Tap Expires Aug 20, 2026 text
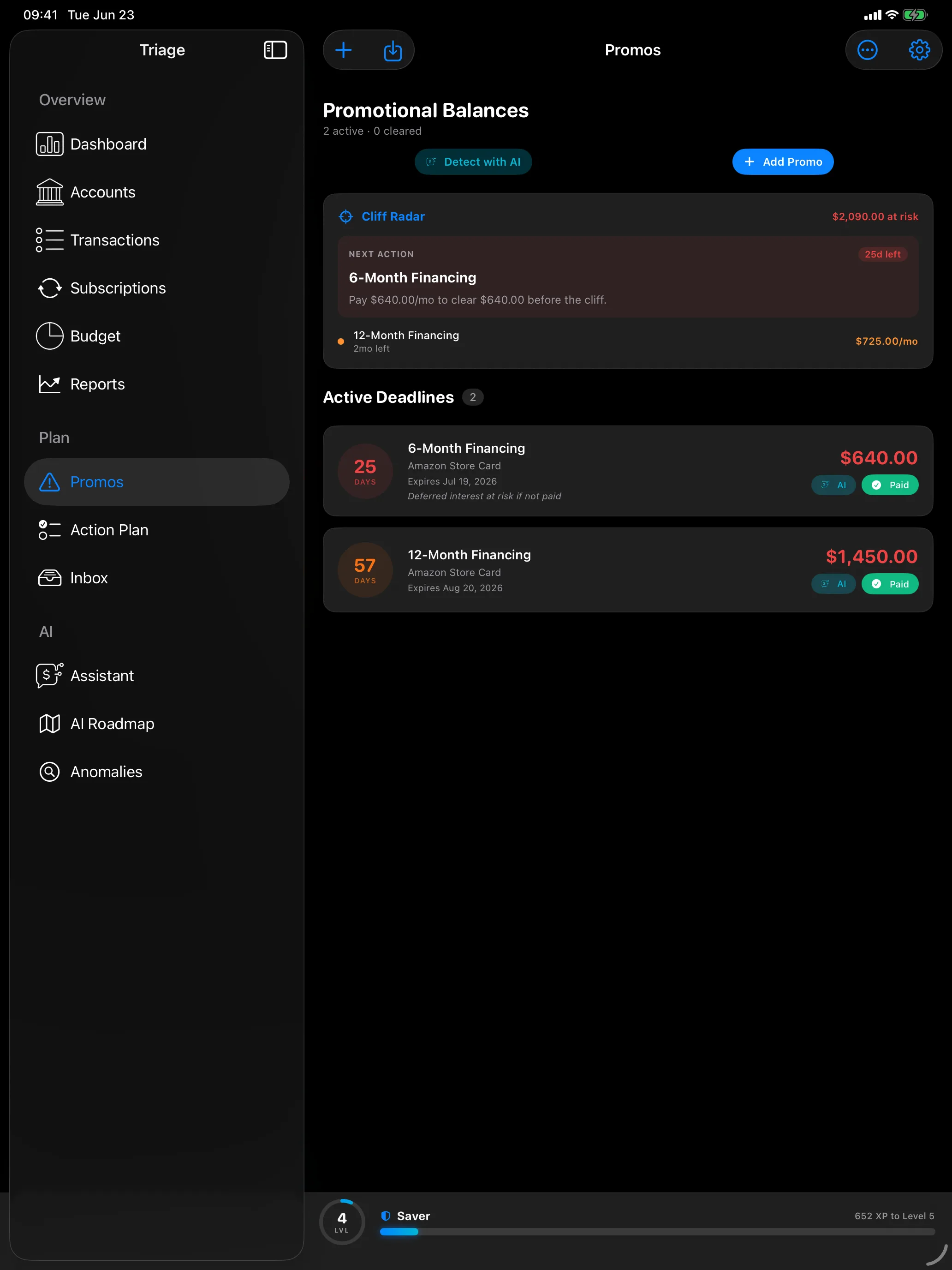 [455, 588]
